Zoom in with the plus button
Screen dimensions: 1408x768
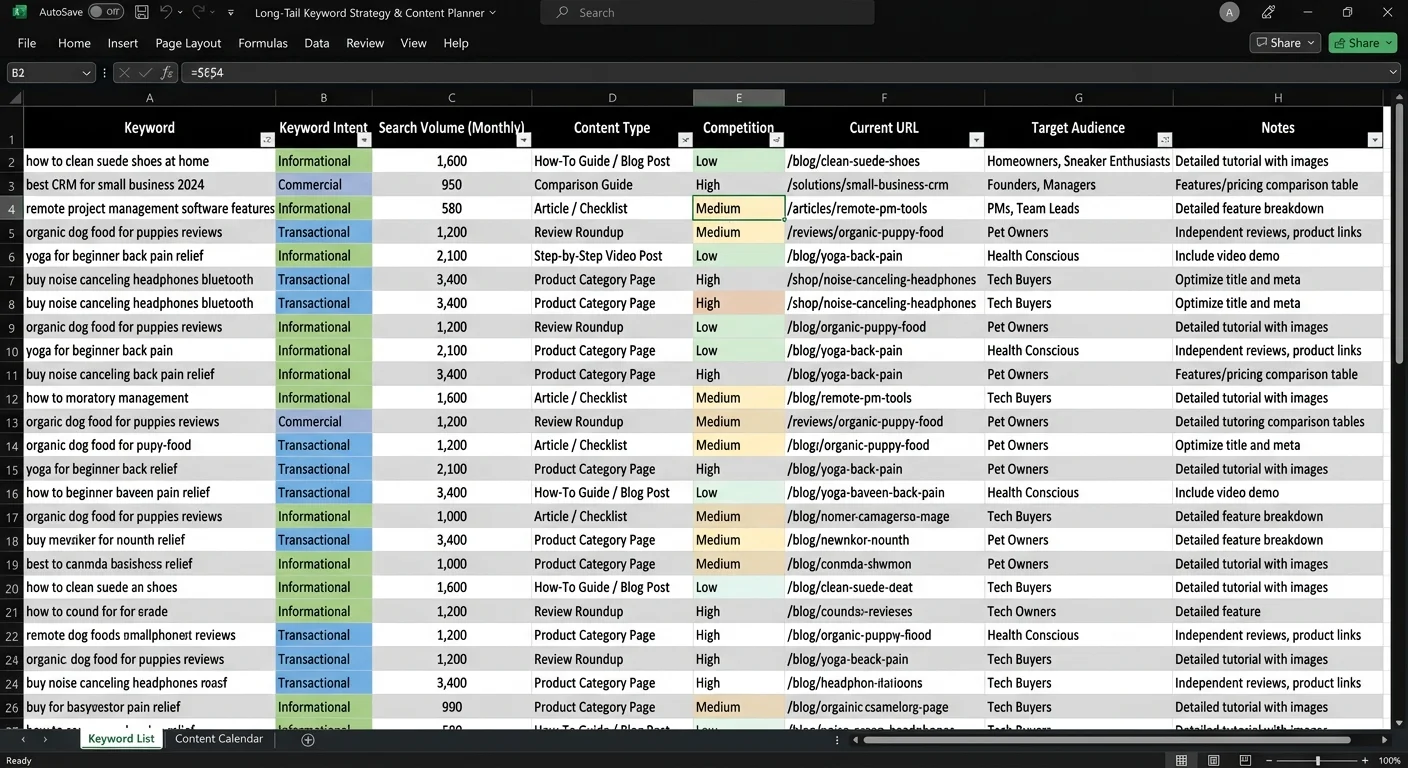[x=1365, y=761]
